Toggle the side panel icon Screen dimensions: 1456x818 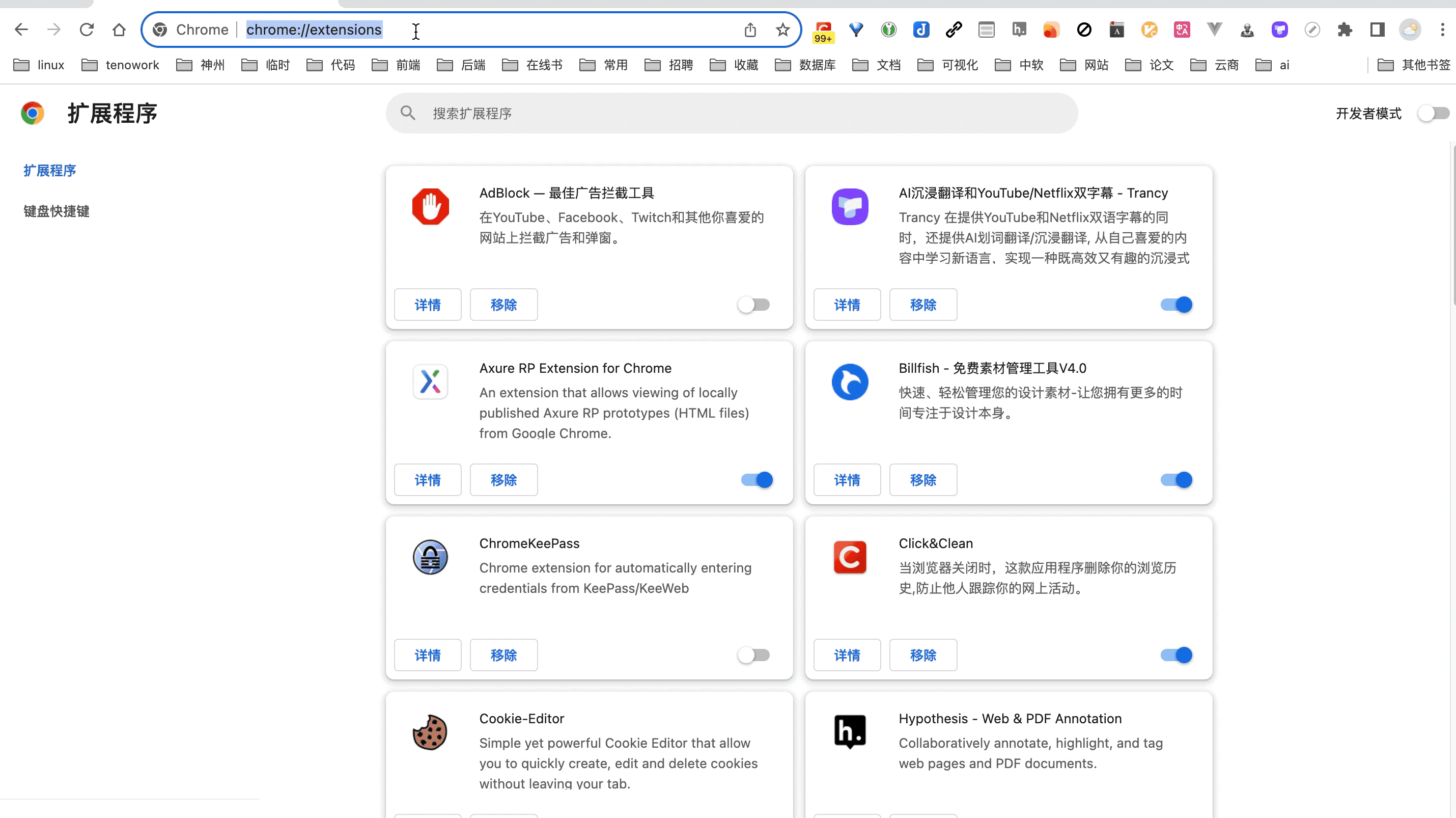click(x=1378, y=30)
